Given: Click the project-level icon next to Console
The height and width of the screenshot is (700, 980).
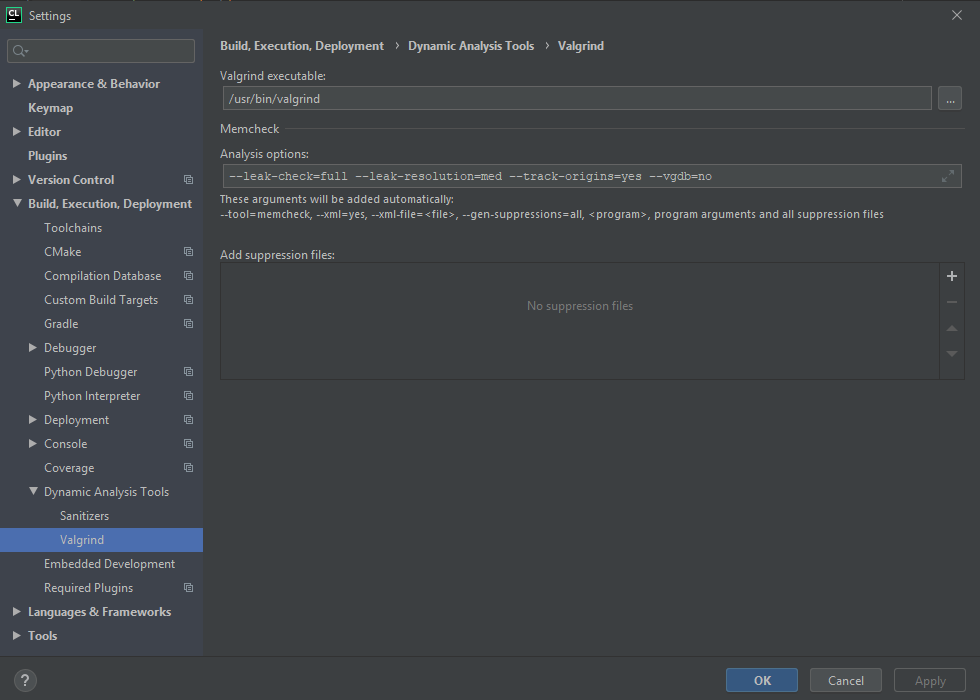Looking at the screenshot, I should point(188,444).
